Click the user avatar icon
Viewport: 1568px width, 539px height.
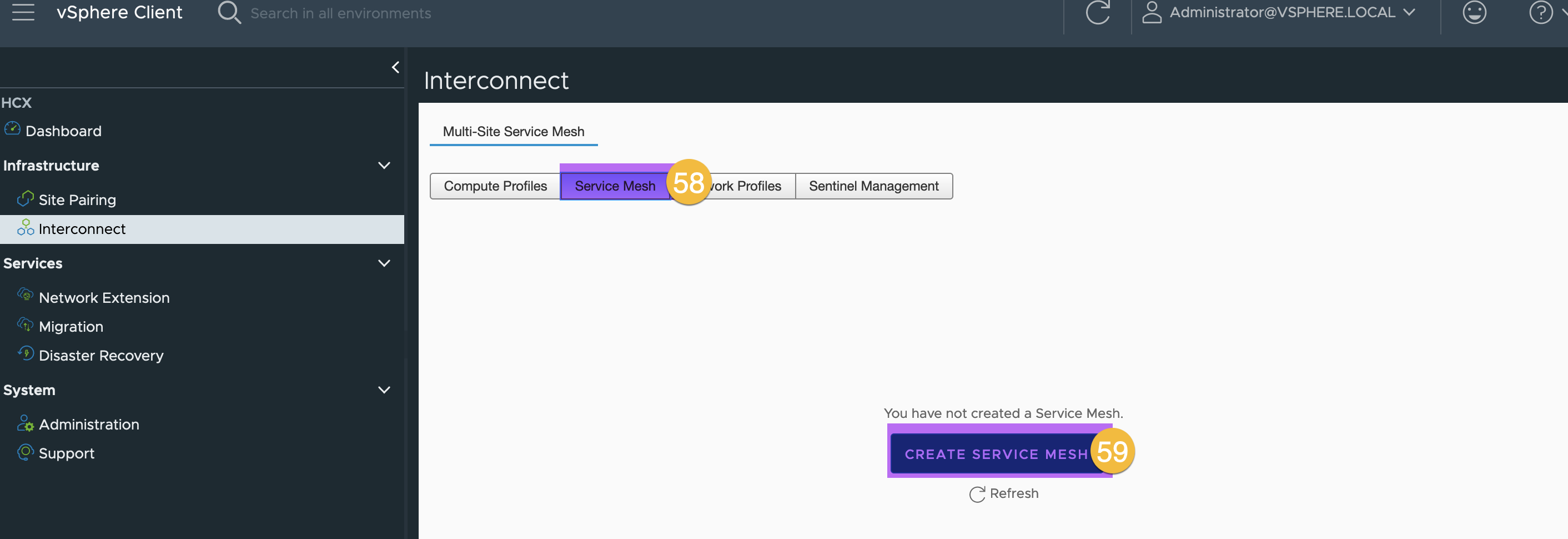pyautogui.click(x=1151, y=12)
